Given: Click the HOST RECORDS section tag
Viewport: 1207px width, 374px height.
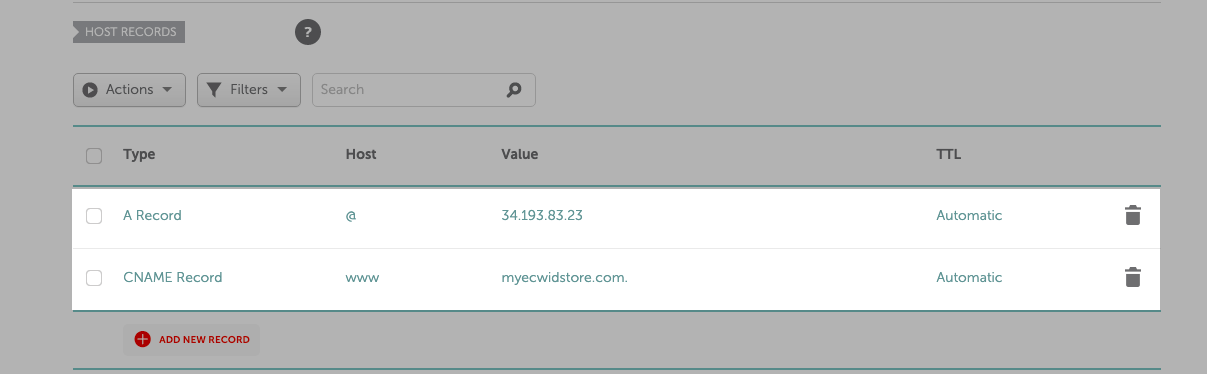Looking at the screenshot, I should 129,32.
